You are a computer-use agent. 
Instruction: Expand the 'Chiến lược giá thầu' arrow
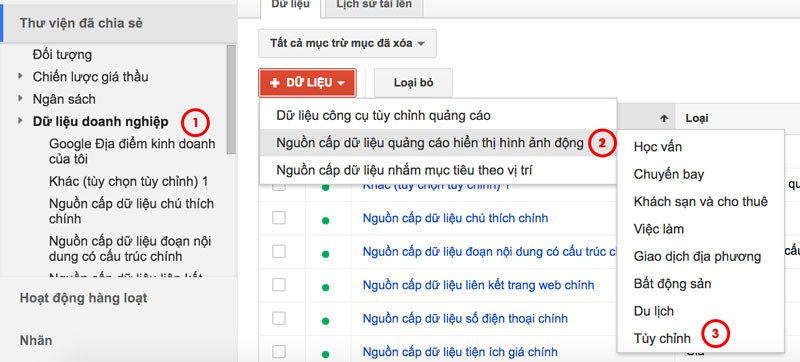click(x=21, y=76)
